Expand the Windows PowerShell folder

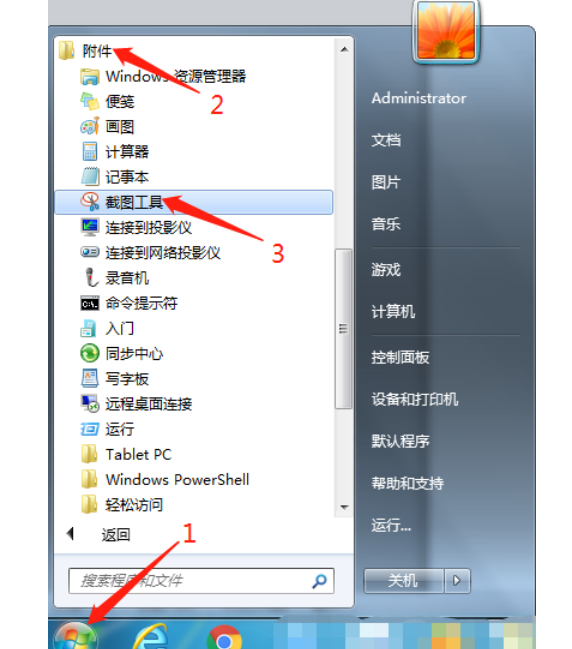pos(165,479)
